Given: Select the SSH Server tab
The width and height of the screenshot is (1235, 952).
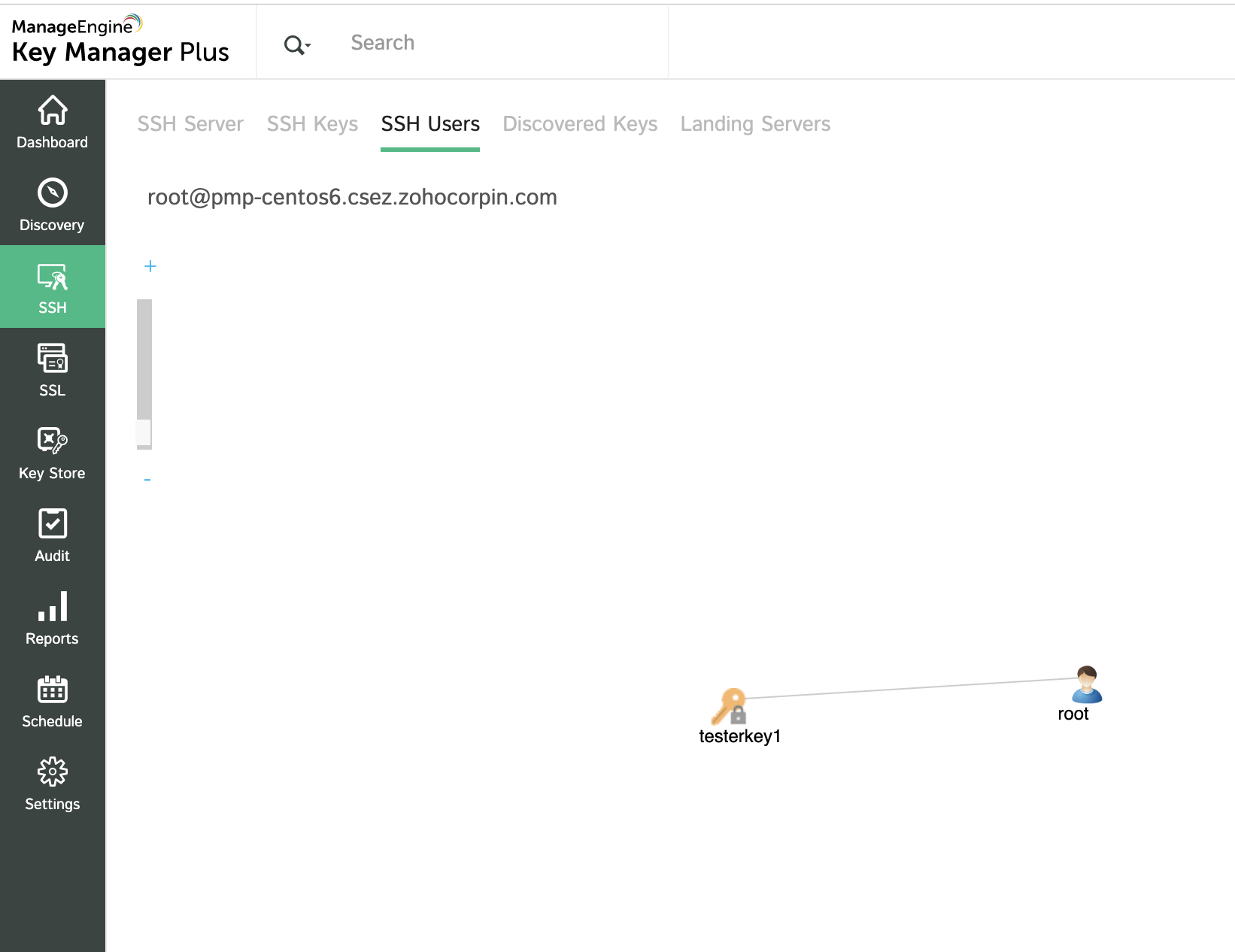Looking at the screenshot, I should point(190,124).
